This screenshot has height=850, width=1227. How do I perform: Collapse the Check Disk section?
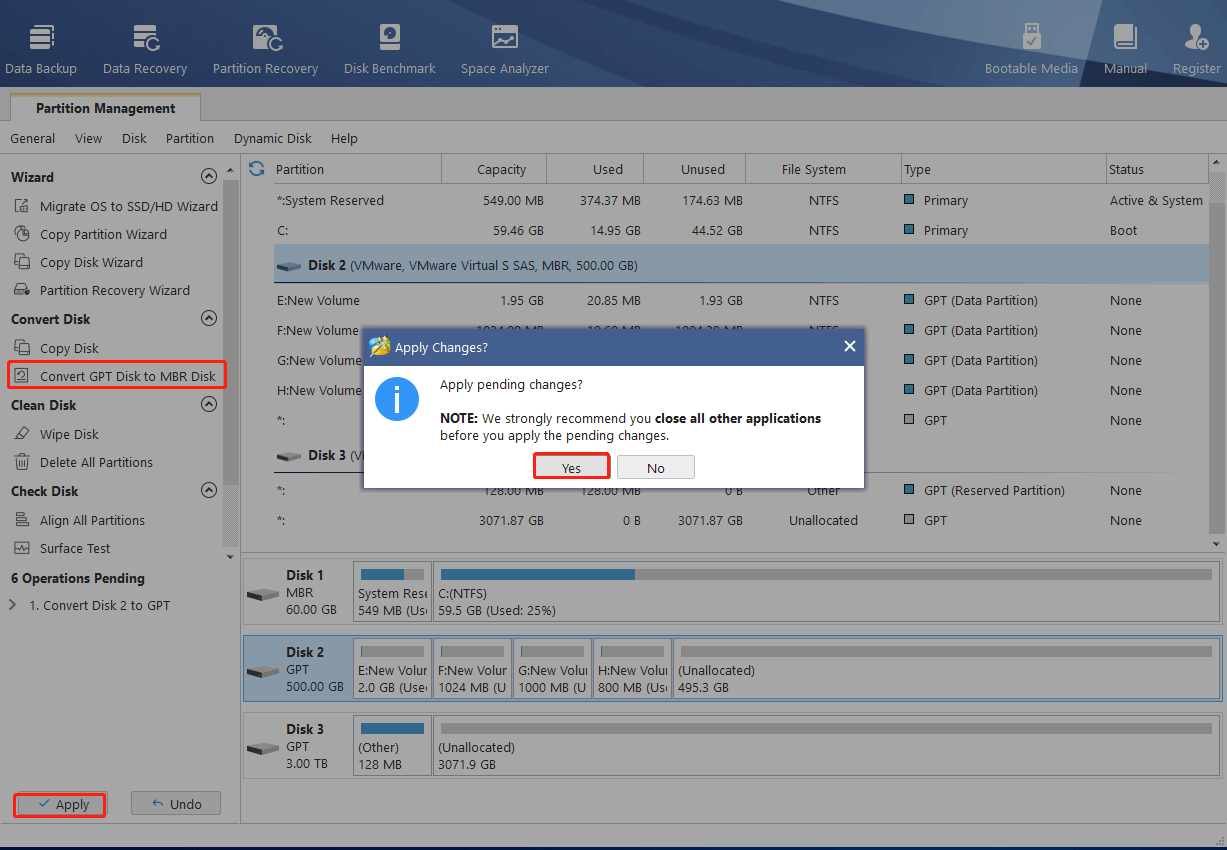pyautogui.click(x=208, y=490)
